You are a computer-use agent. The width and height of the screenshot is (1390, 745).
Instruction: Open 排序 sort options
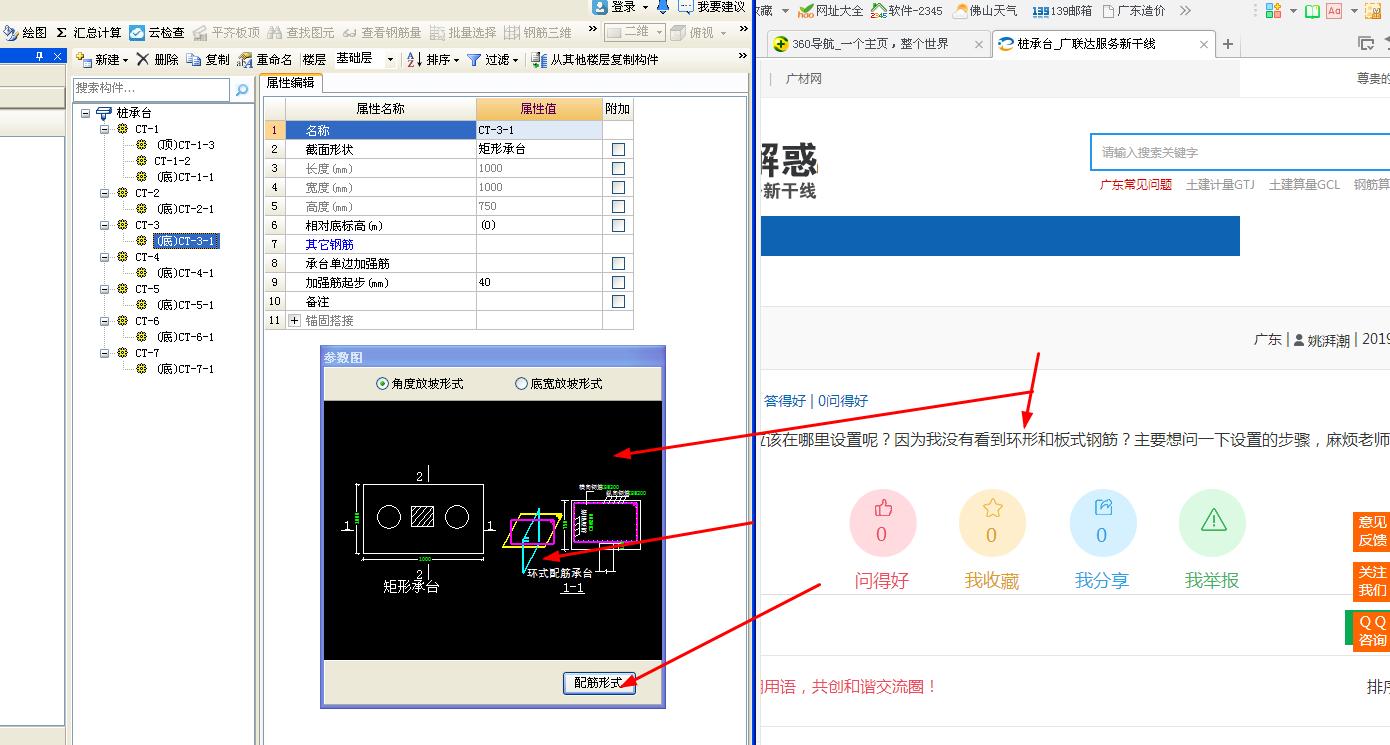pos(433,60)
